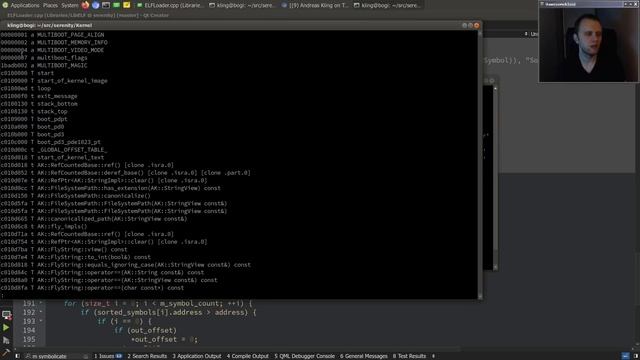Open the 6 General Messages pane
The width and height of the screenshot is (640, 360).
[x=364, y=356]
